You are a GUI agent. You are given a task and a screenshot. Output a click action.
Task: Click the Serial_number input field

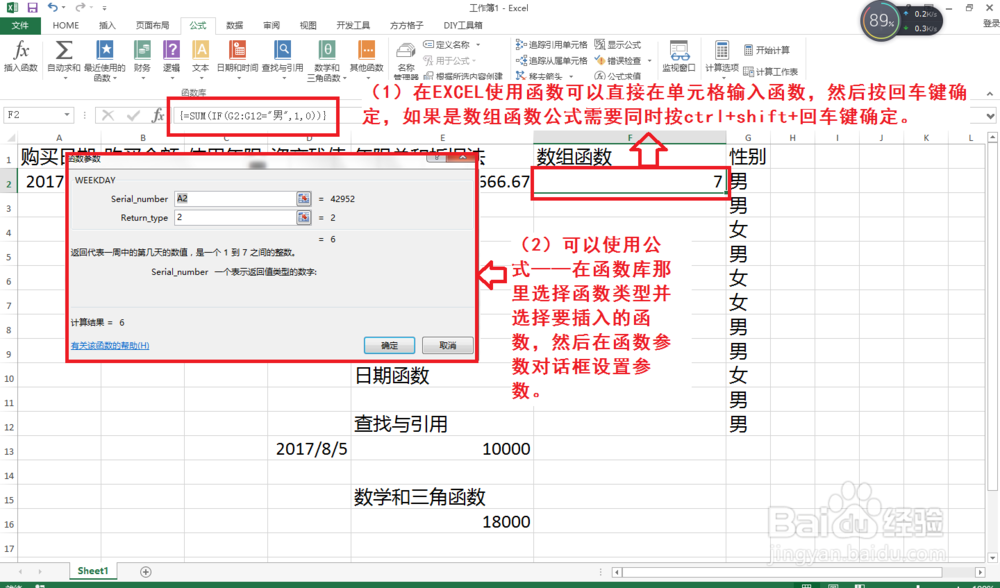tap(235, 198)
